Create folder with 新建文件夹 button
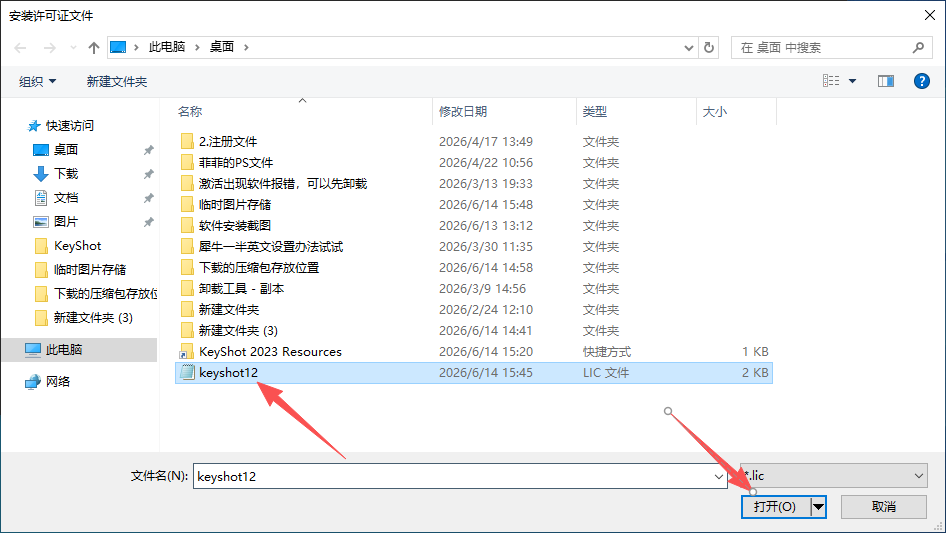 pyautogui.click(x=116, y=81)
